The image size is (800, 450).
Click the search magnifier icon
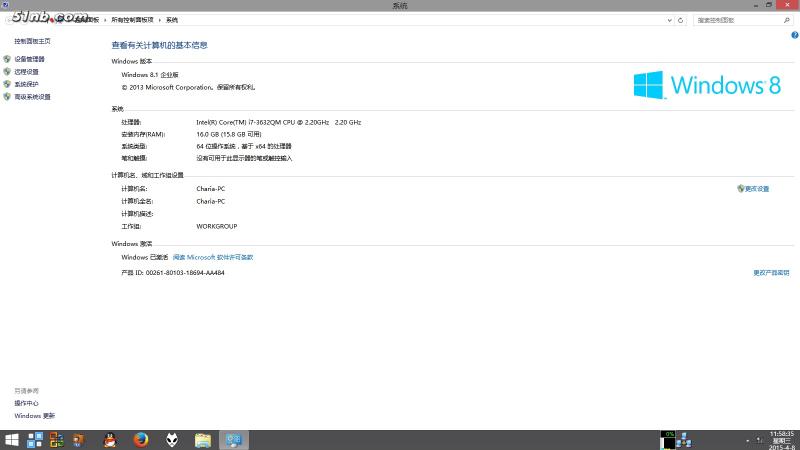[787, 20]
